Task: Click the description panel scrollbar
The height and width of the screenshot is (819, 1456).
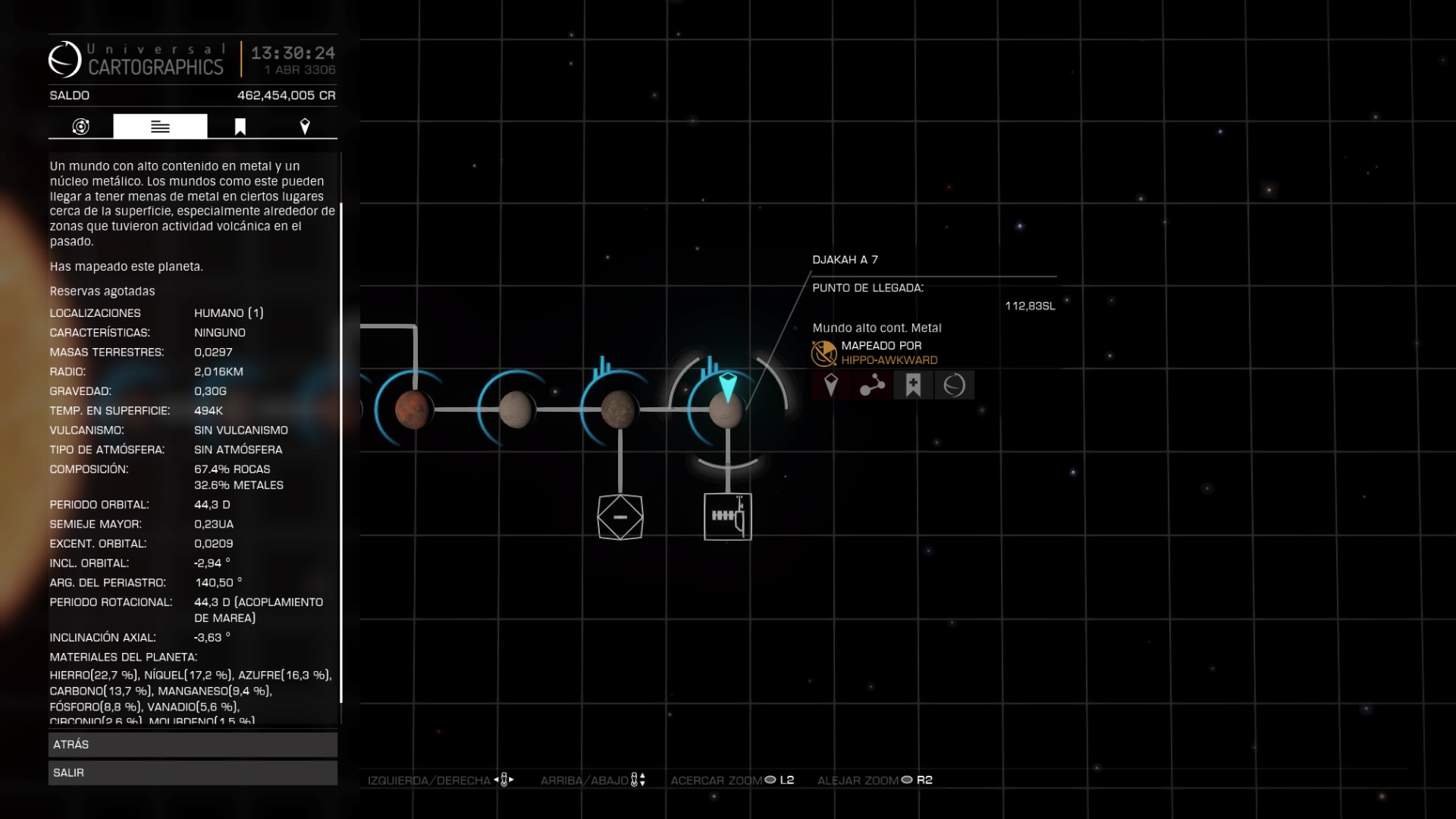Action: [341, 453]
